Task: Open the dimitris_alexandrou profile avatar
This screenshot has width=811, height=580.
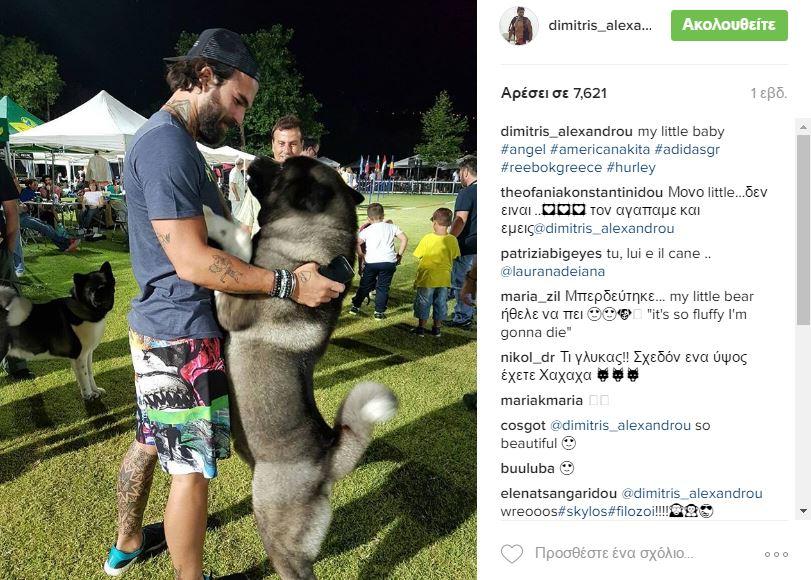Action: point(519,26)
